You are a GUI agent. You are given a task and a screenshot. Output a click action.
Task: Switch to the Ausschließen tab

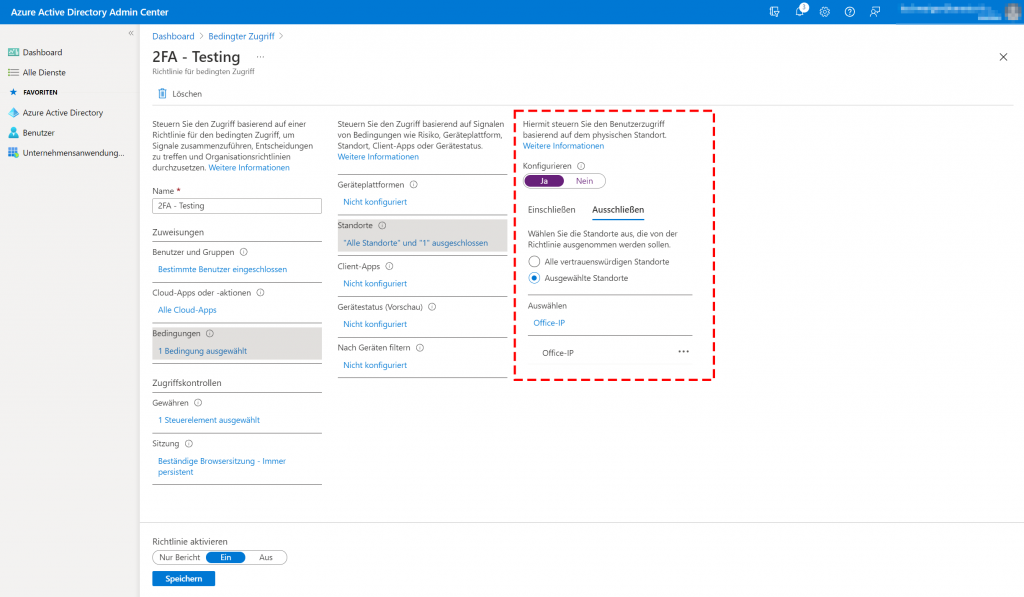pos(618,210)
